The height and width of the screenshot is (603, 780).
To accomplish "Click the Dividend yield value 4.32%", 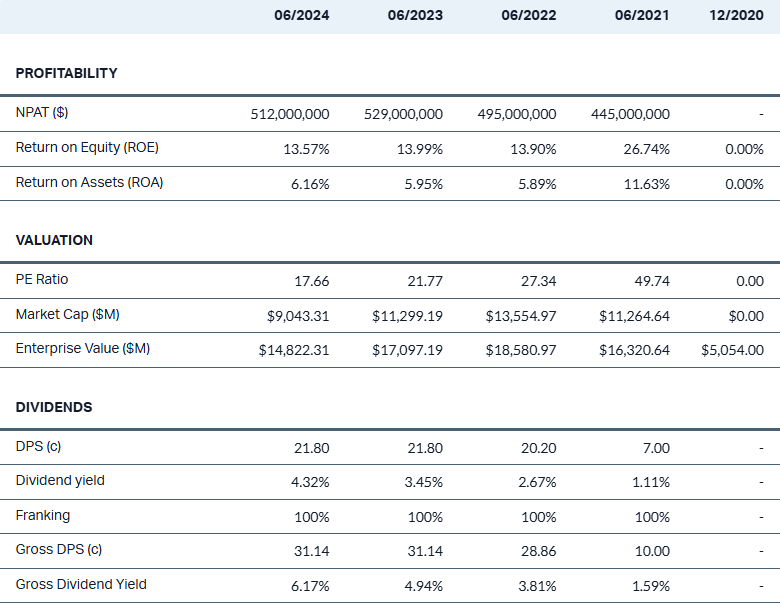I will click(x=308, y=482).
